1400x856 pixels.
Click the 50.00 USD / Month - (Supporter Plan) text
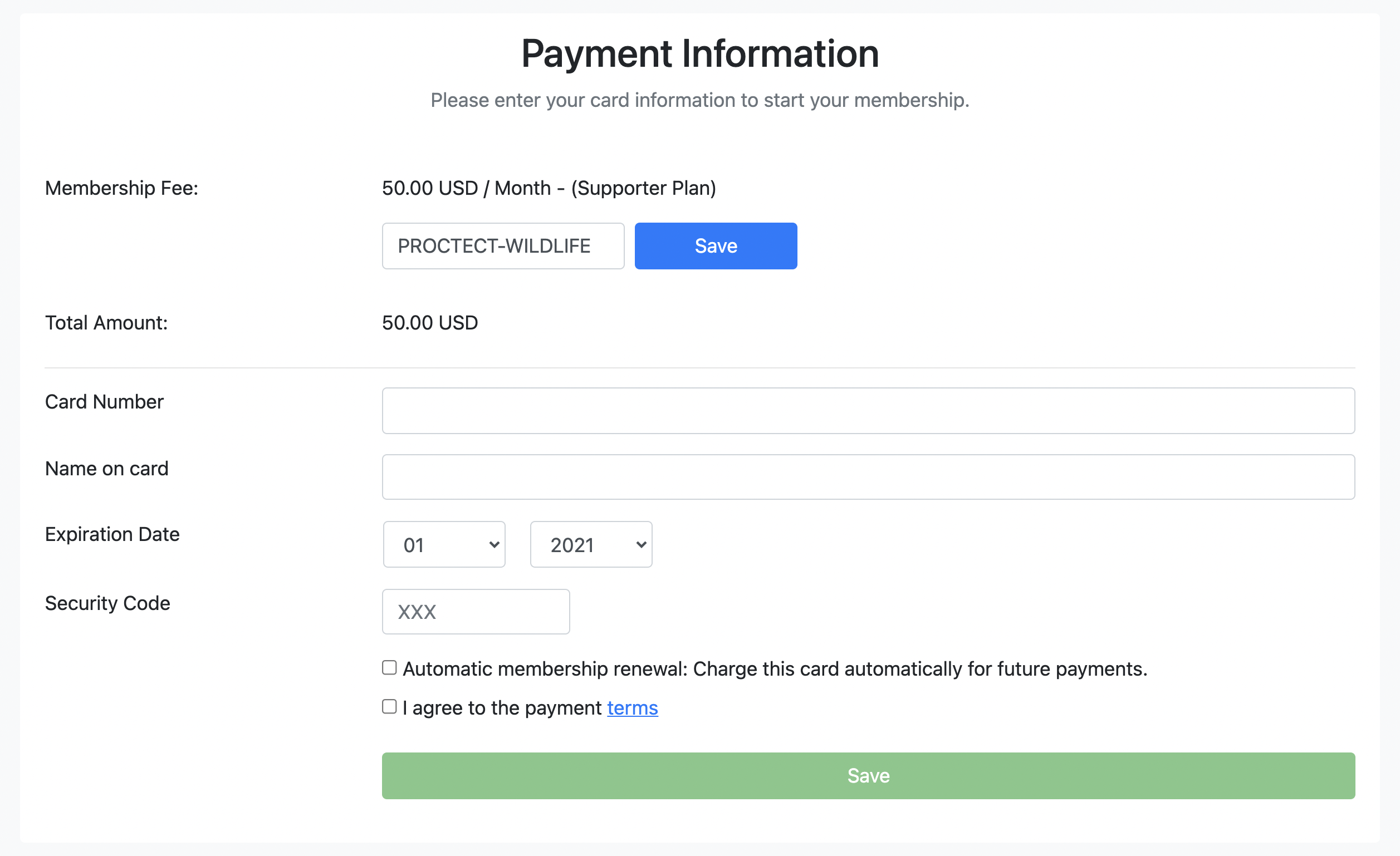(549, 188)
